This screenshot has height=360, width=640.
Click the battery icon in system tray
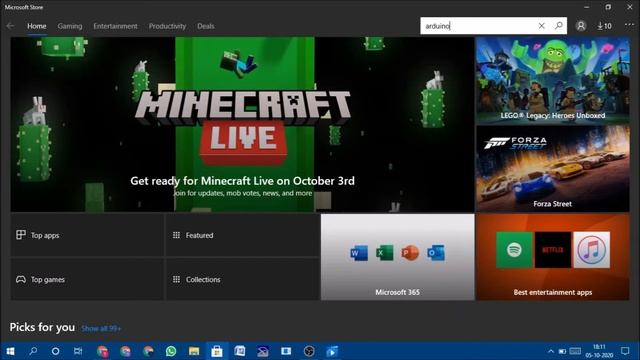click(562, 351)
